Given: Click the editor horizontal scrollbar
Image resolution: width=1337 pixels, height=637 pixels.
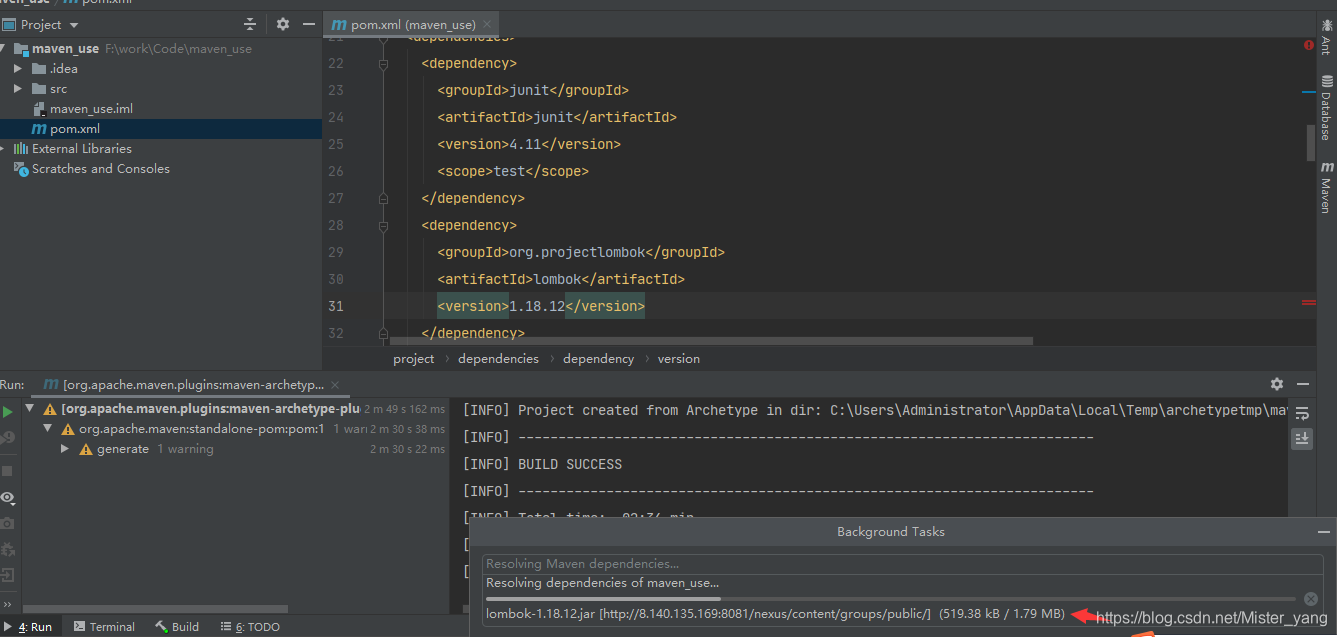Looking at the screenshot, I should (x=711, y=341).
